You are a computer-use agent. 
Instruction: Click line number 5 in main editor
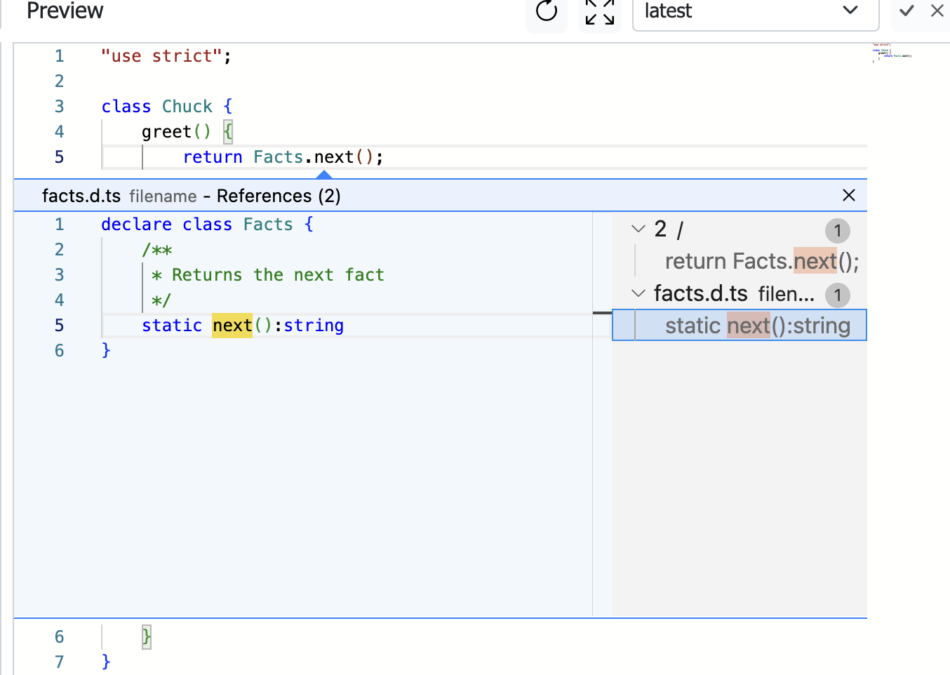point(59,157)
